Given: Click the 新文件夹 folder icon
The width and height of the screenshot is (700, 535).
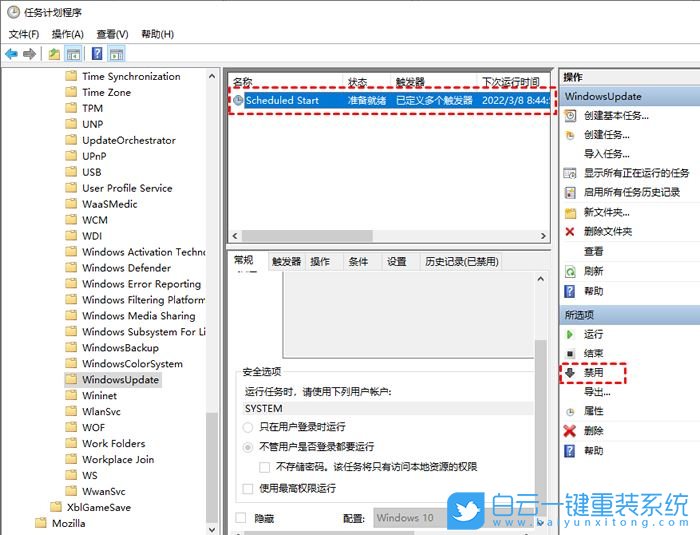Looking at the screenshot, I should click(570, 213).
